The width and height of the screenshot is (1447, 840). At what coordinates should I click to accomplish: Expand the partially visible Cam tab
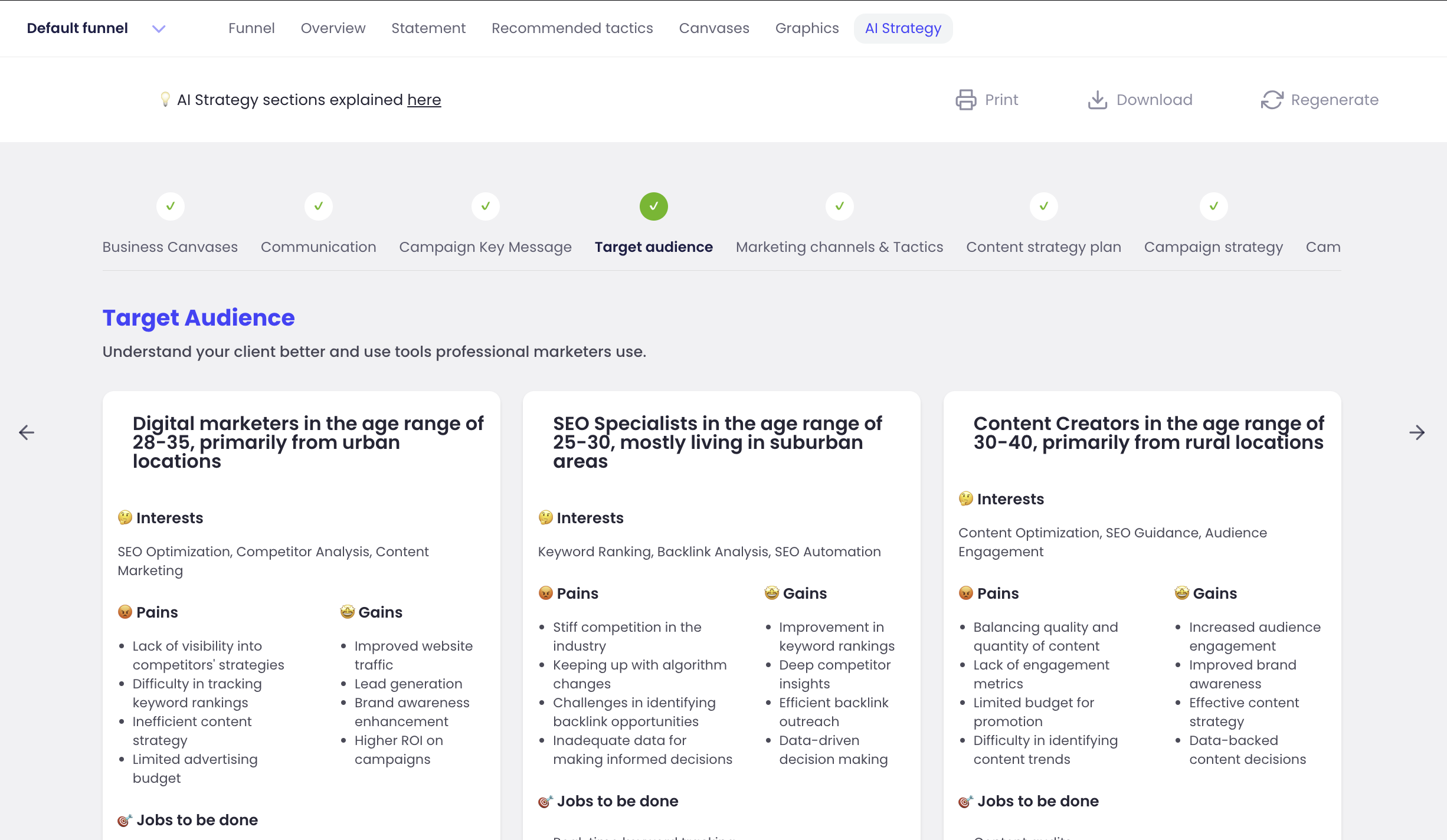point(1323,246)
